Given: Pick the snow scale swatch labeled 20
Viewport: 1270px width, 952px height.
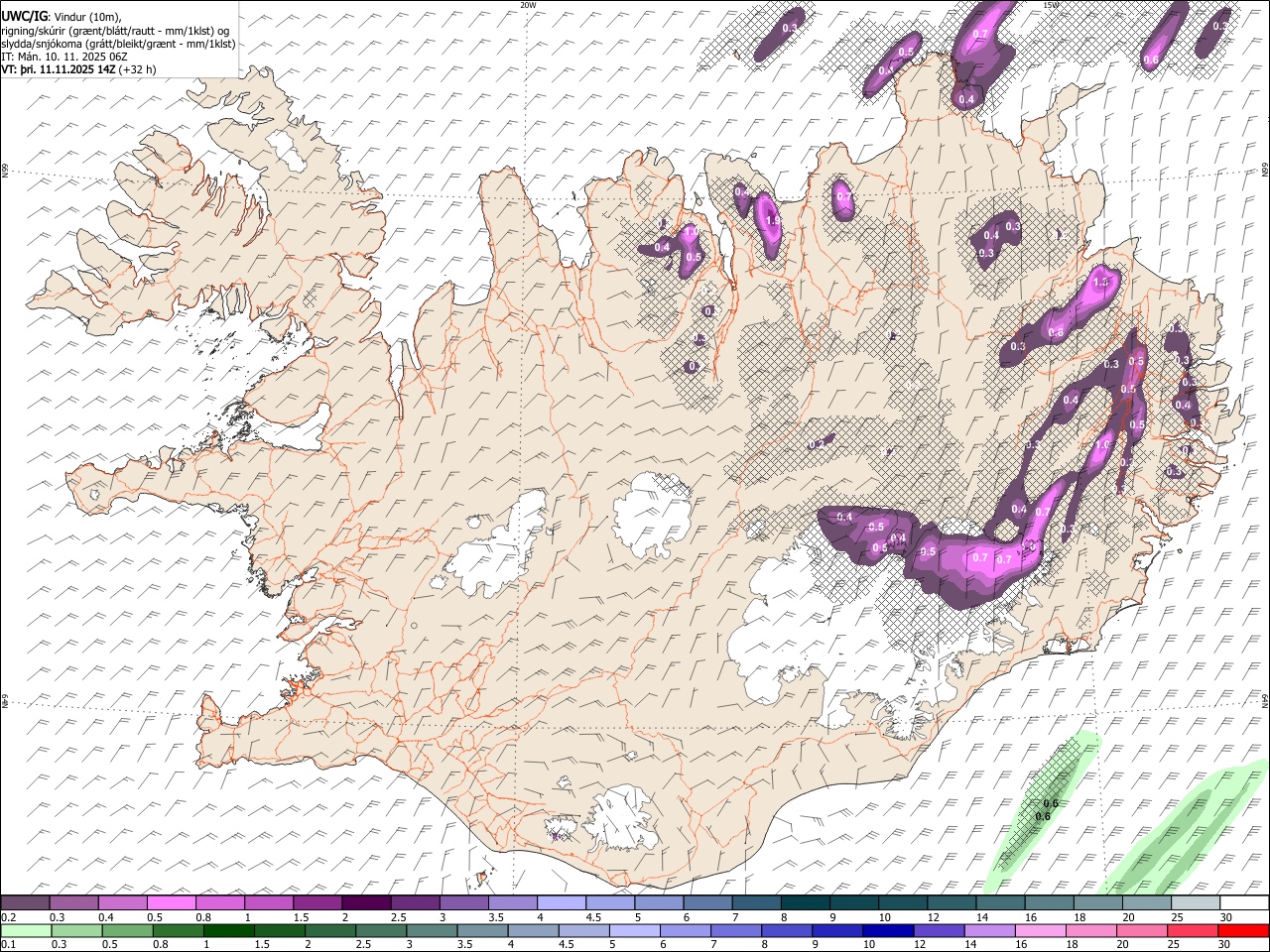Looking at the screenshot, I should [1145, 903].
